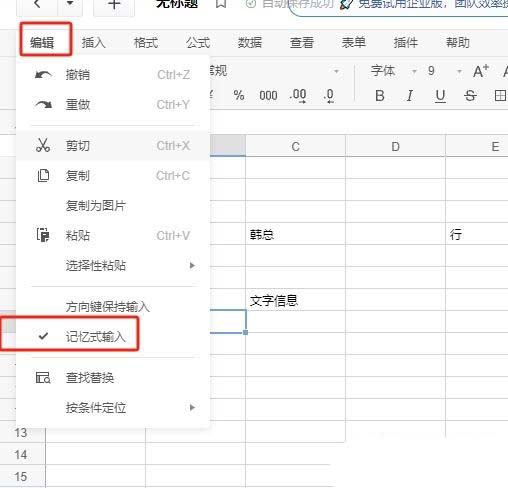This screenshot has width=508, height=488.
Task: Open the 字体 font dropdown
Action: (393, 71)
